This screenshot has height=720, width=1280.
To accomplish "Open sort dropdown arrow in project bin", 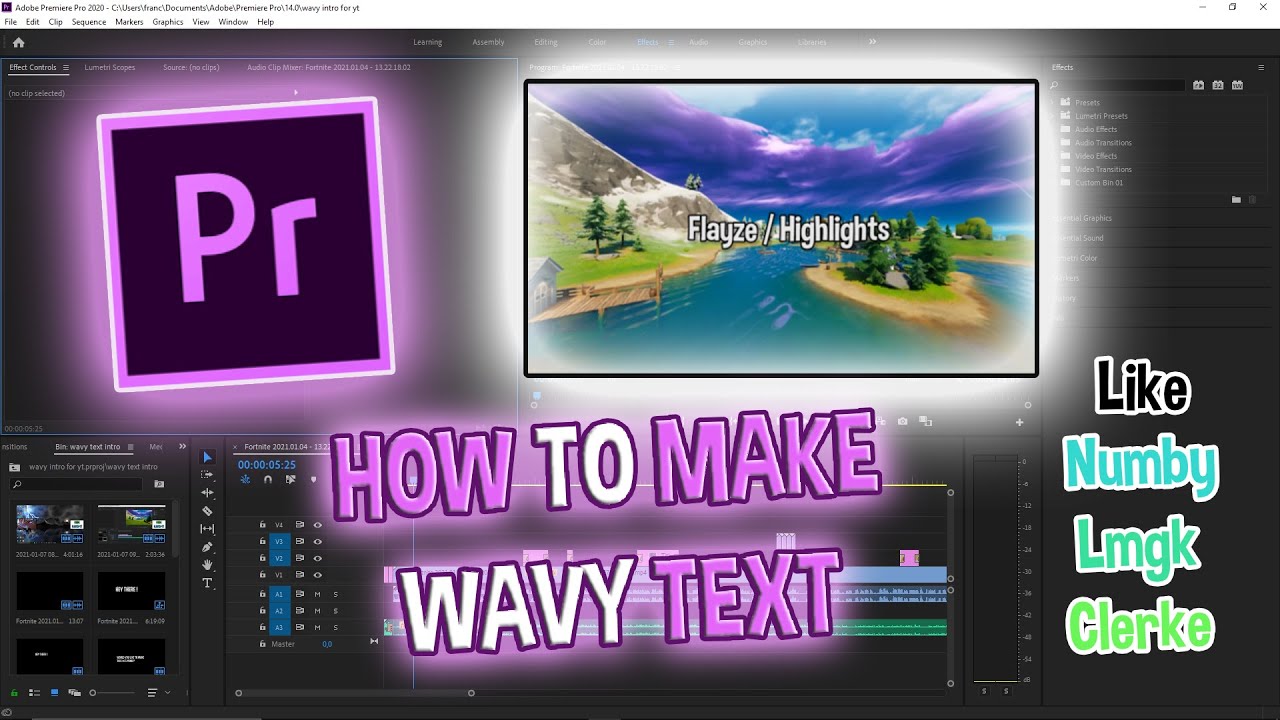I will point(167,692).
